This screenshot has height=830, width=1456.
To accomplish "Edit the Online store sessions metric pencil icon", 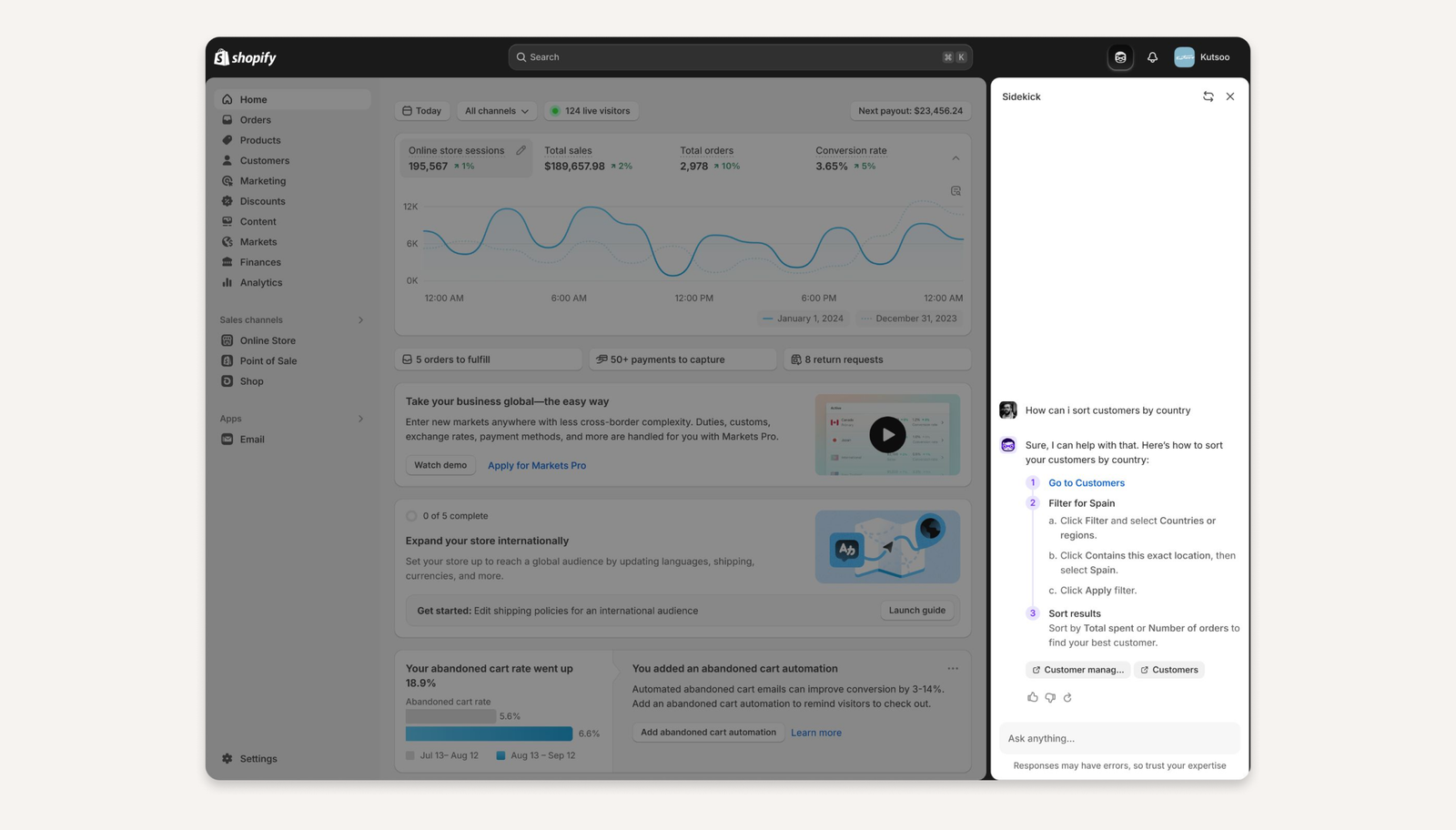I will [x=521, y=151].
